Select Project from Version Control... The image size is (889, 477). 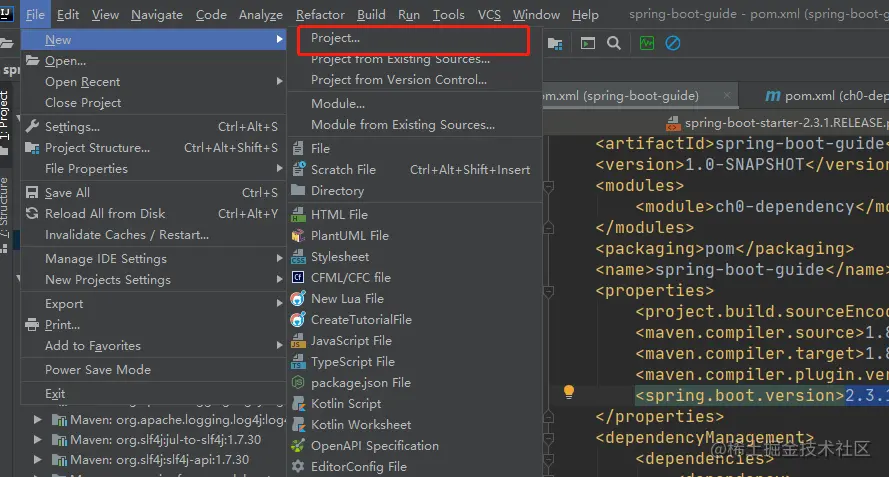(x=414, y=80)
